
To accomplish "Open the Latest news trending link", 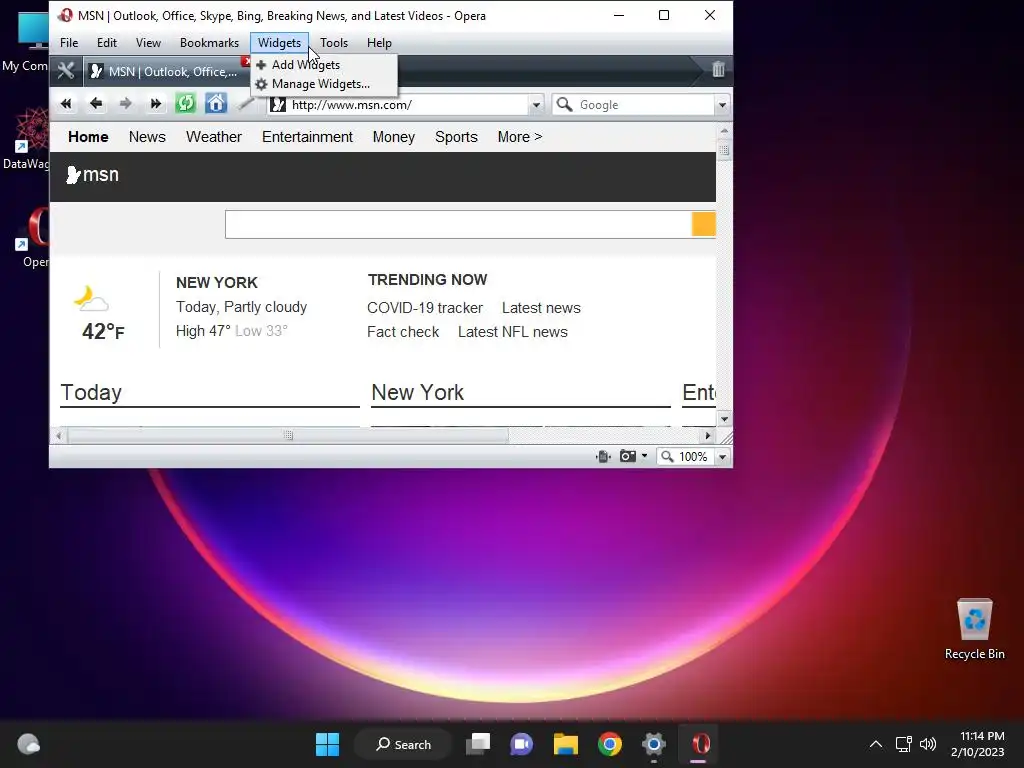I will point(541,308).
